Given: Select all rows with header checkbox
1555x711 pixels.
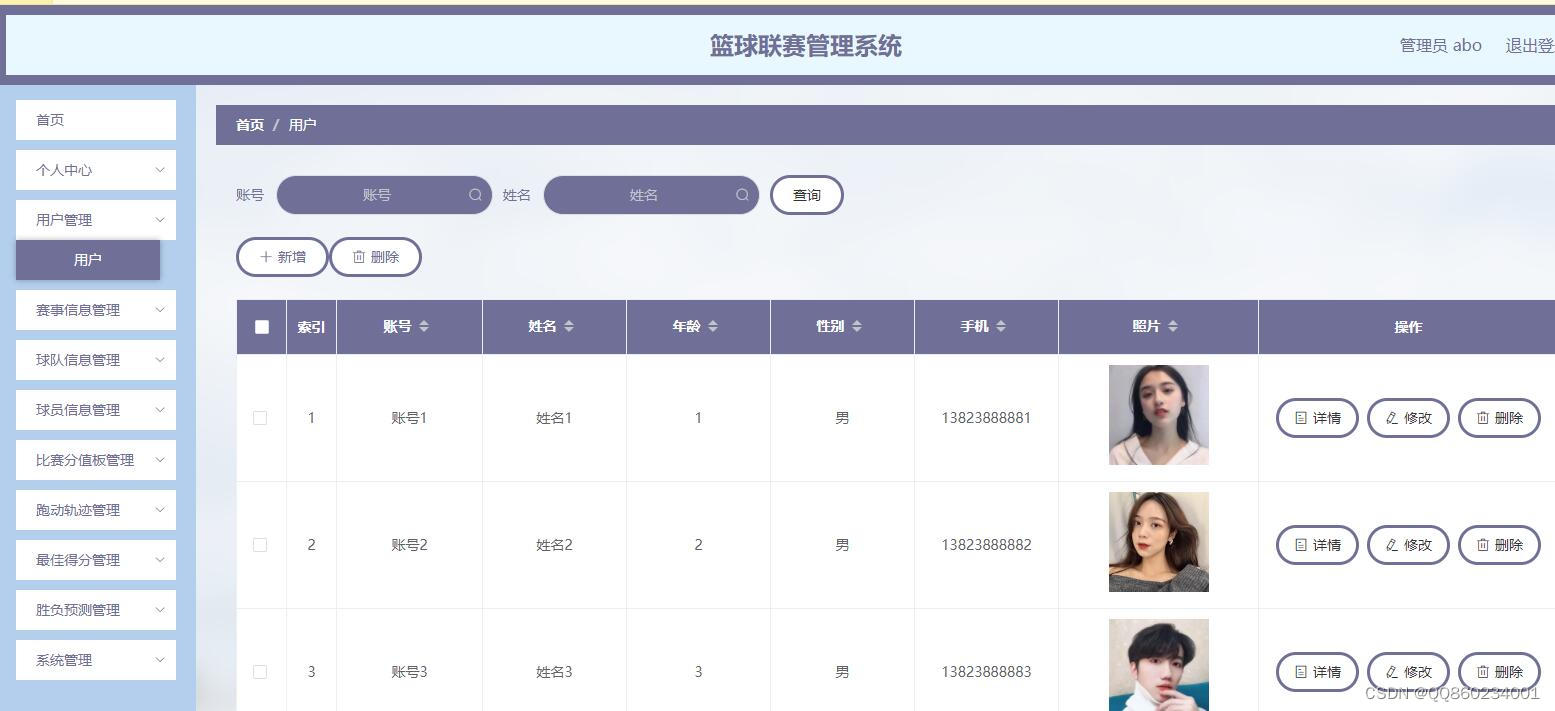Looking at the screenshot, I should pyautogui.click(x=262, y=327).
